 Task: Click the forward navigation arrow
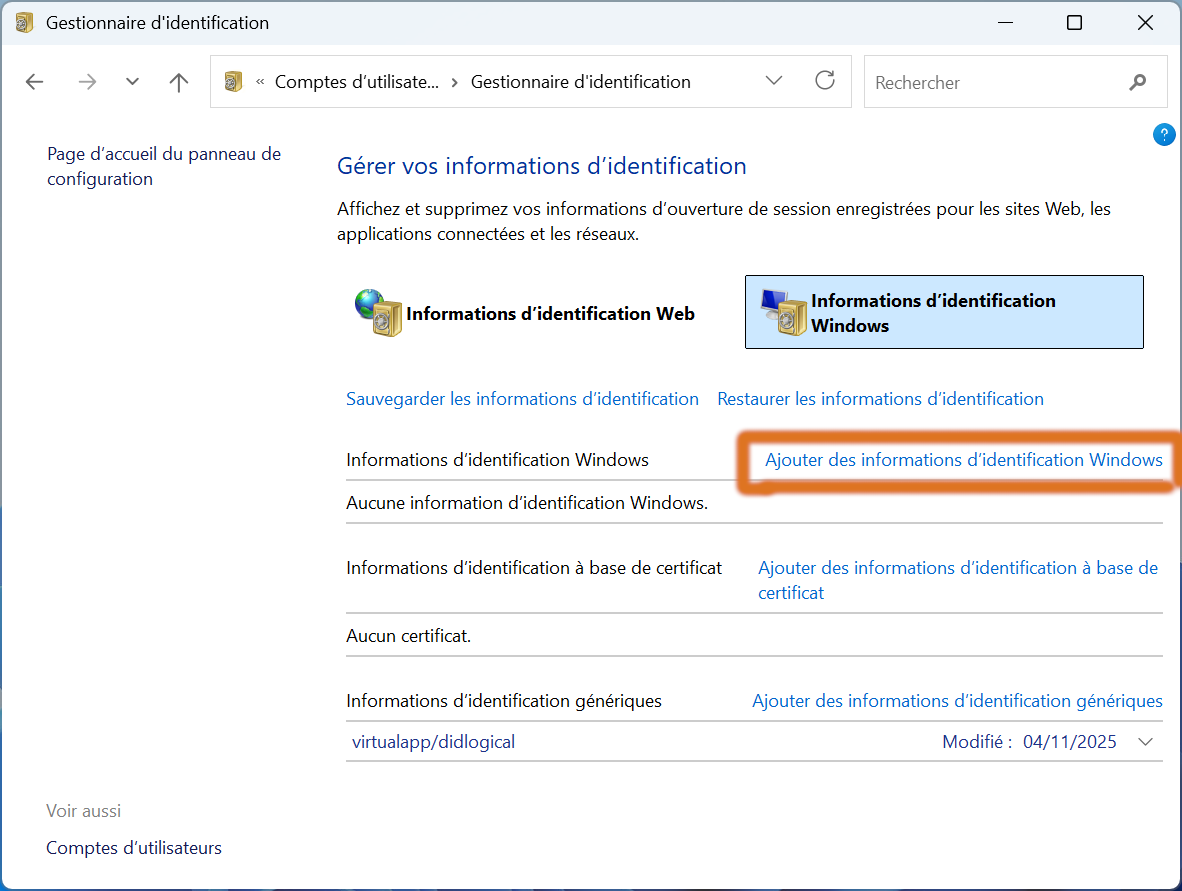click(x=87, y=82)
